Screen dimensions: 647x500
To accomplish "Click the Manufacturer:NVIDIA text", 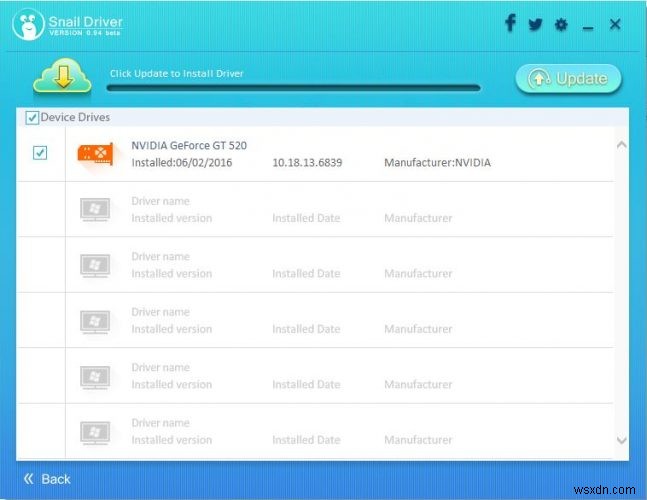I will coord(437,163).
